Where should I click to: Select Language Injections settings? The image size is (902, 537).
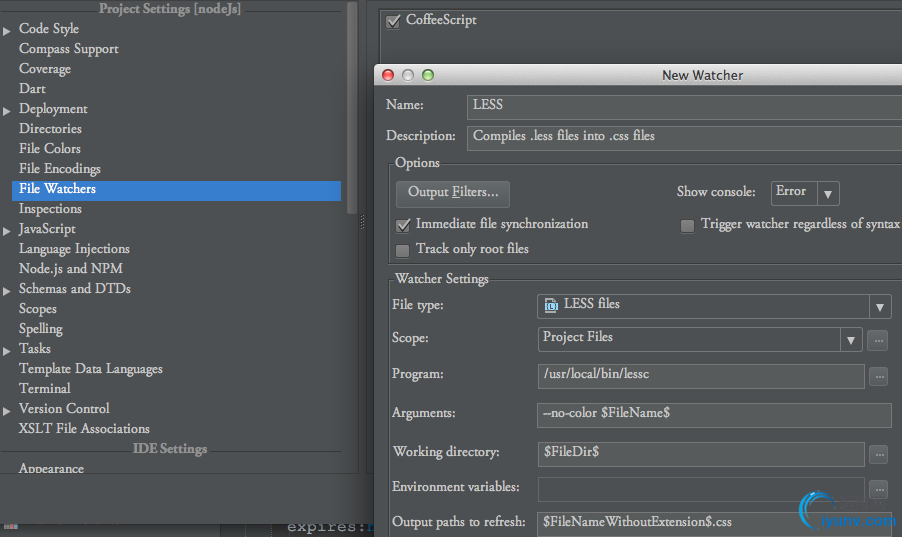(x=74, y=249)
